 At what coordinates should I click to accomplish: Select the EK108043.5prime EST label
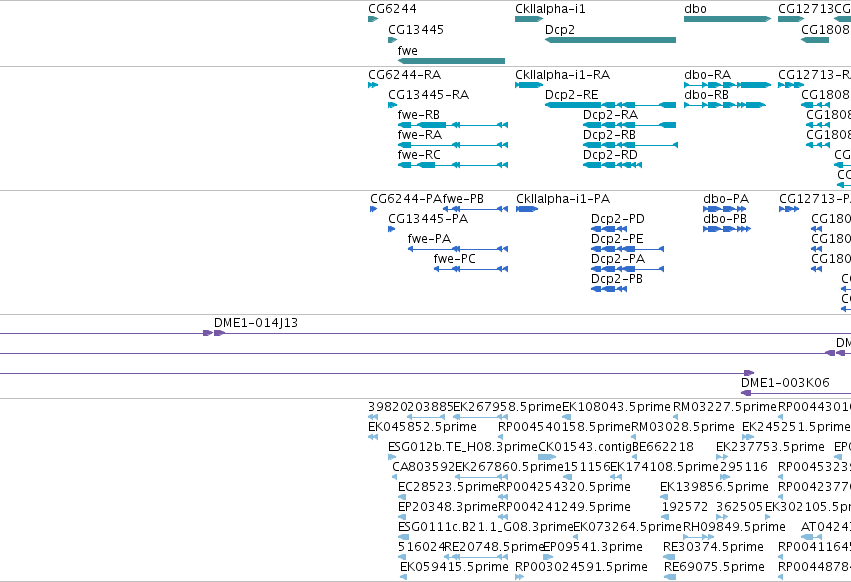click(617, 407)
